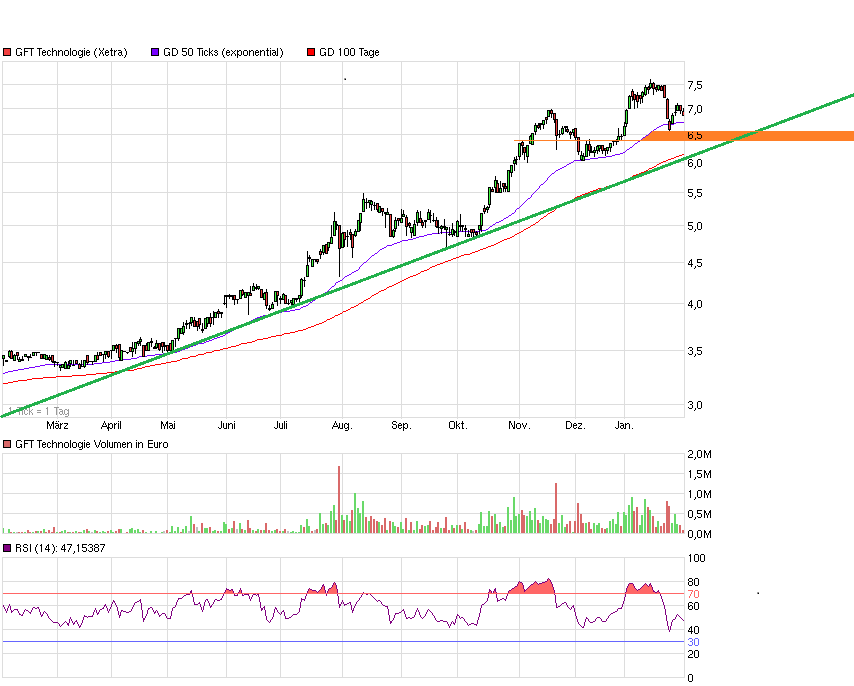Click the RSI value 47,15387 text
The height and width of the screenshot is (686, 854).
pos(85,548)
